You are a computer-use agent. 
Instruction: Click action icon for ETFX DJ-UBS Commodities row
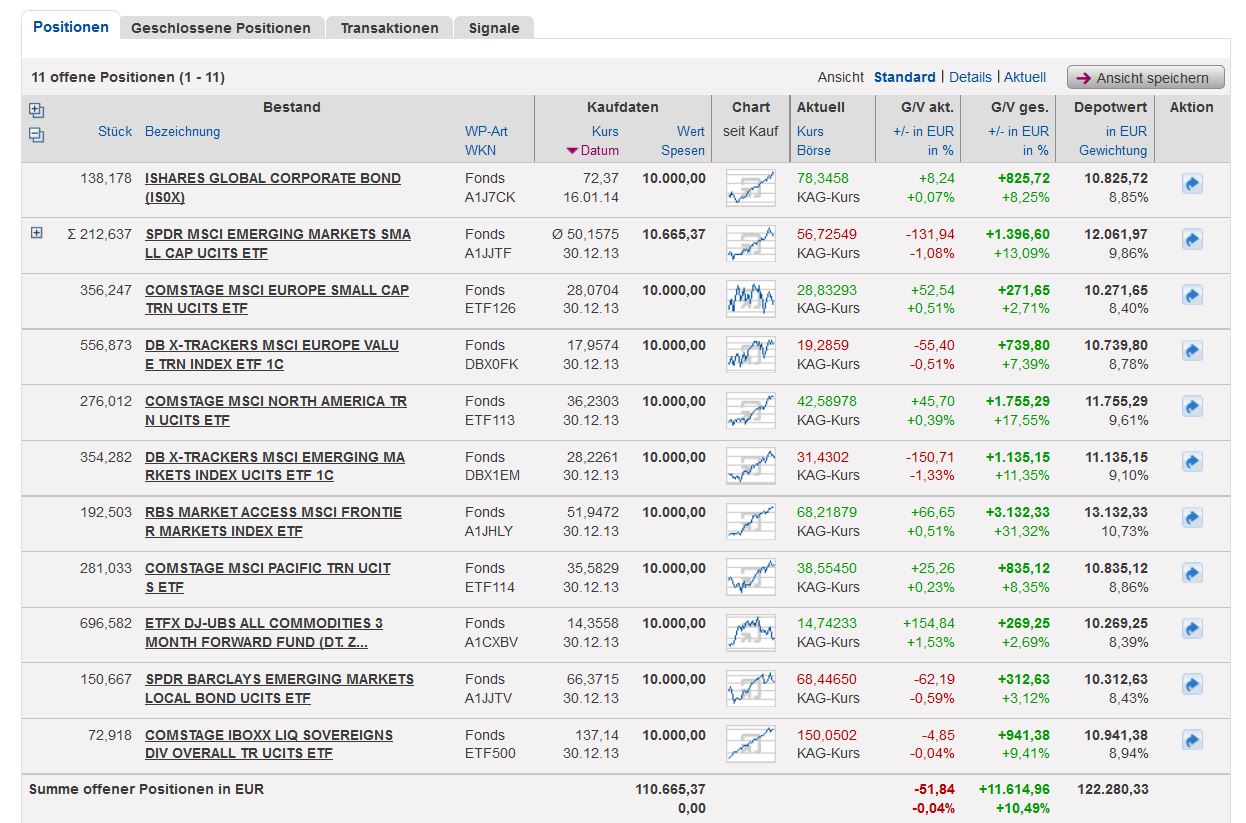pos(1192,629)
